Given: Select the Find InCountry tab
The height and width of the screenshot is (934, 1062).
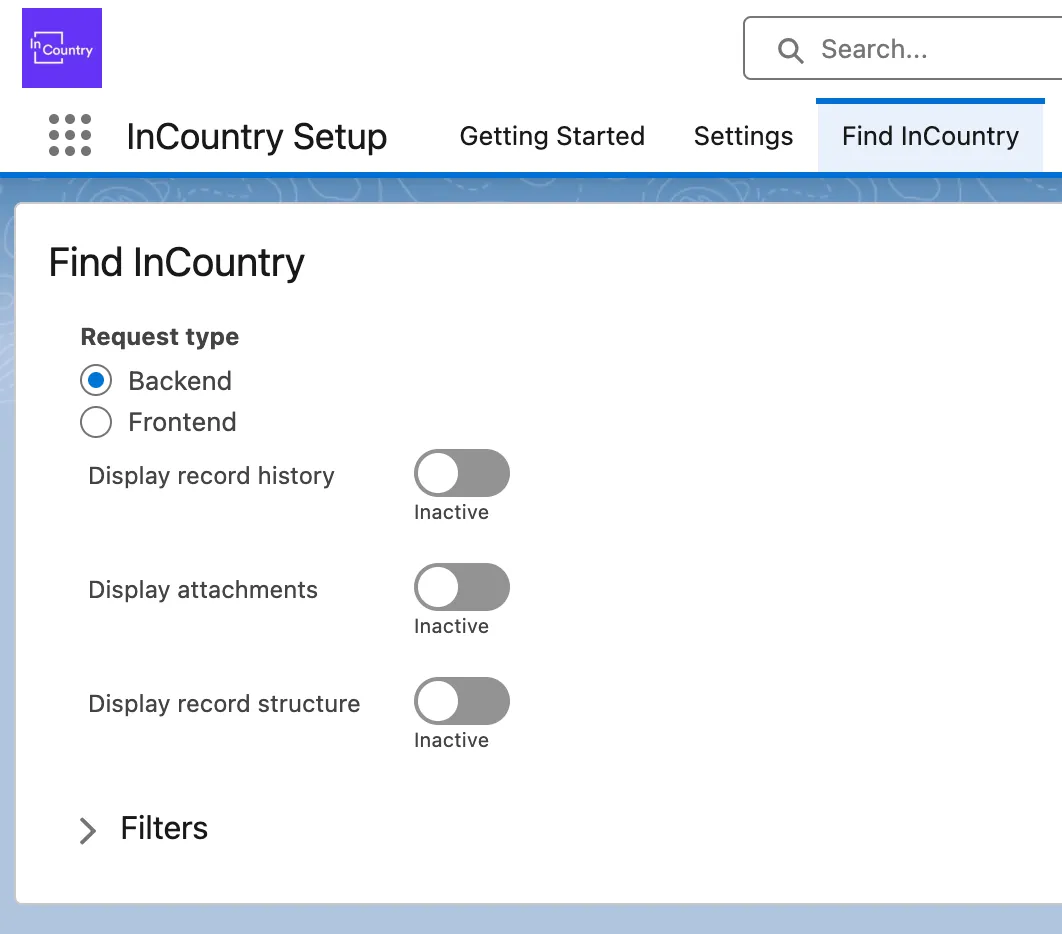Looking at the screenshot, I should point(930,136).
